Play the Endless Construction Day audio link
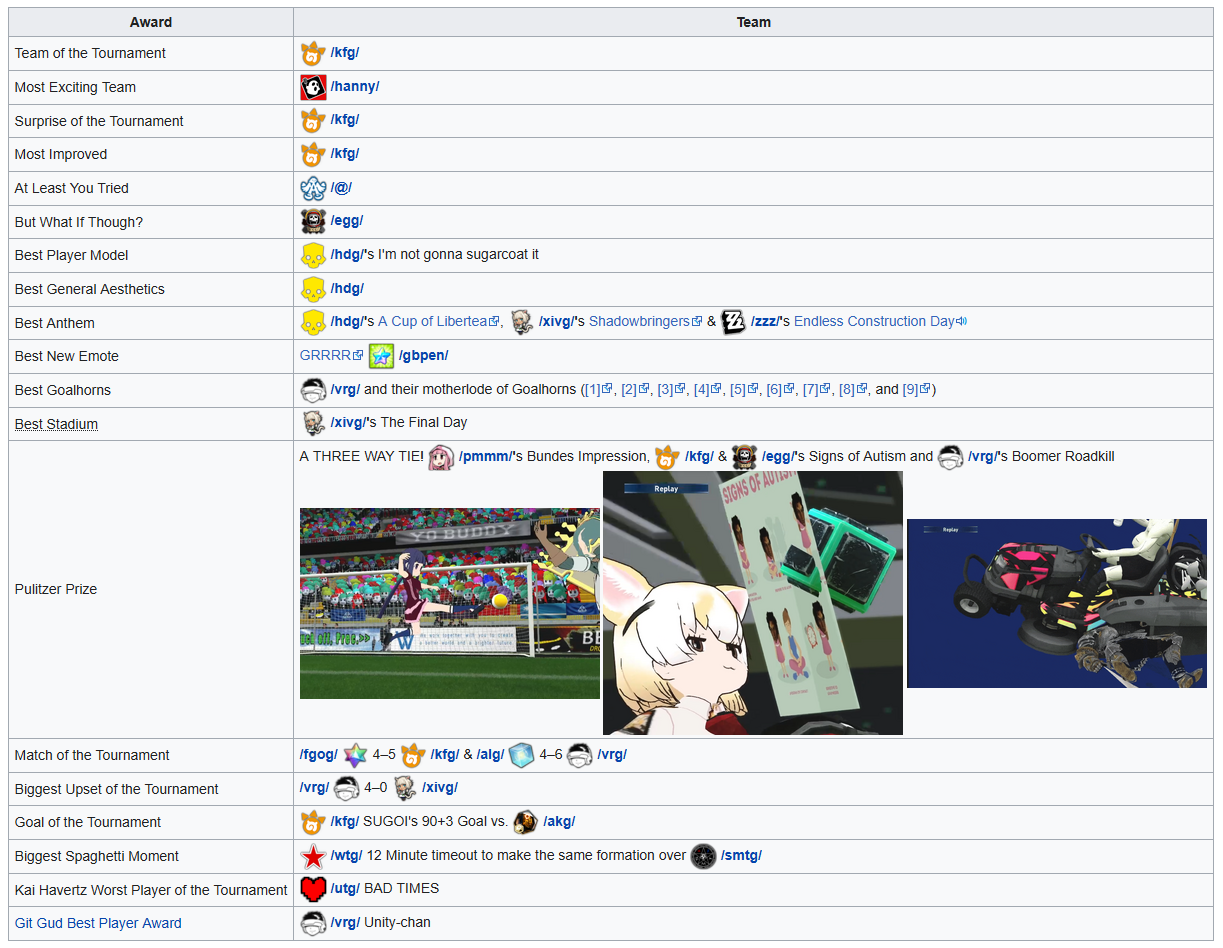This screenshot has width=1223, height=948. coord(880,321)
